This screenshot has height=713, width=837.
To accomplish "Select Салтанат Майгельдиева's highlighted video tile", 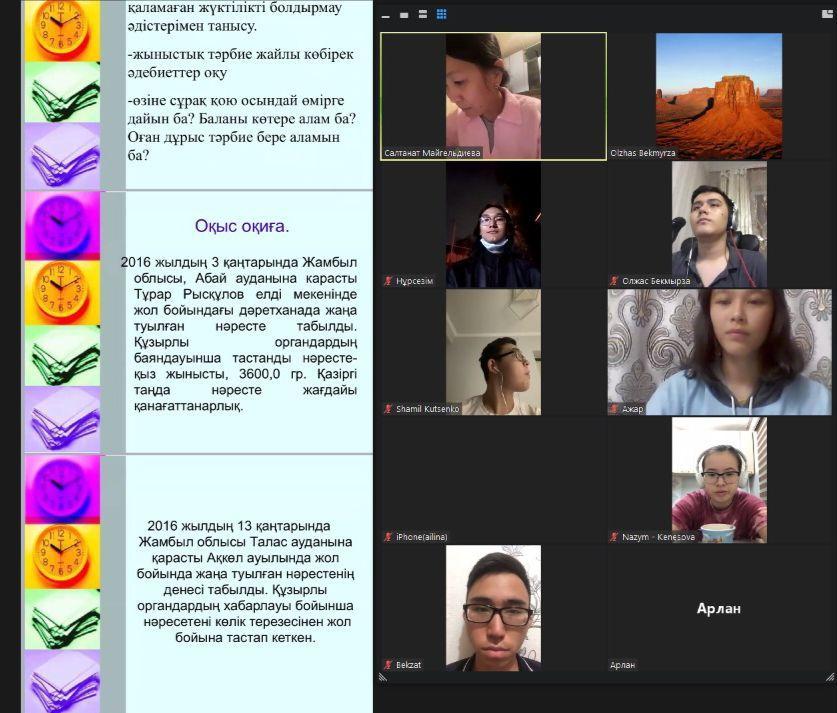I will pos(493,95).
